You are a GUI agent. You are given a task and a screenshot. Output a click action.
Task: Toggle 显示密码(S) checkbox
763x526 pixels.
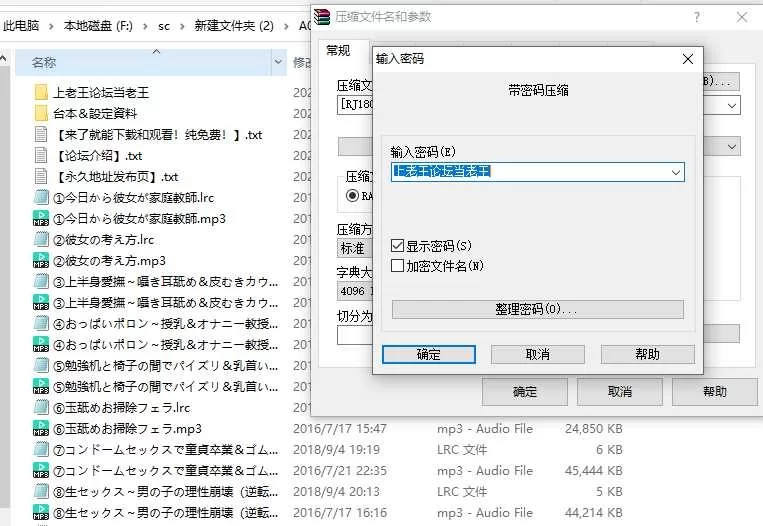pyautogui.click(x=398, y=246)
